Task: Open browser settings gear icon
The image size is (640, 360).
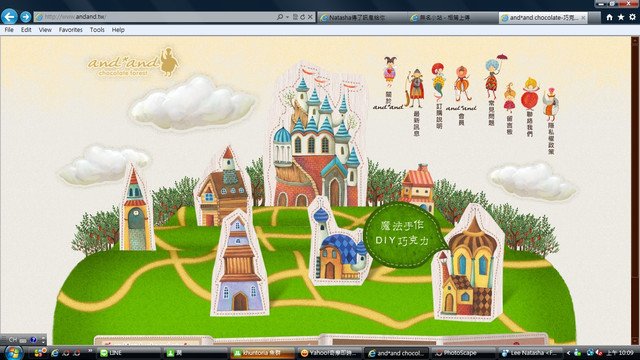Action: 632,17
